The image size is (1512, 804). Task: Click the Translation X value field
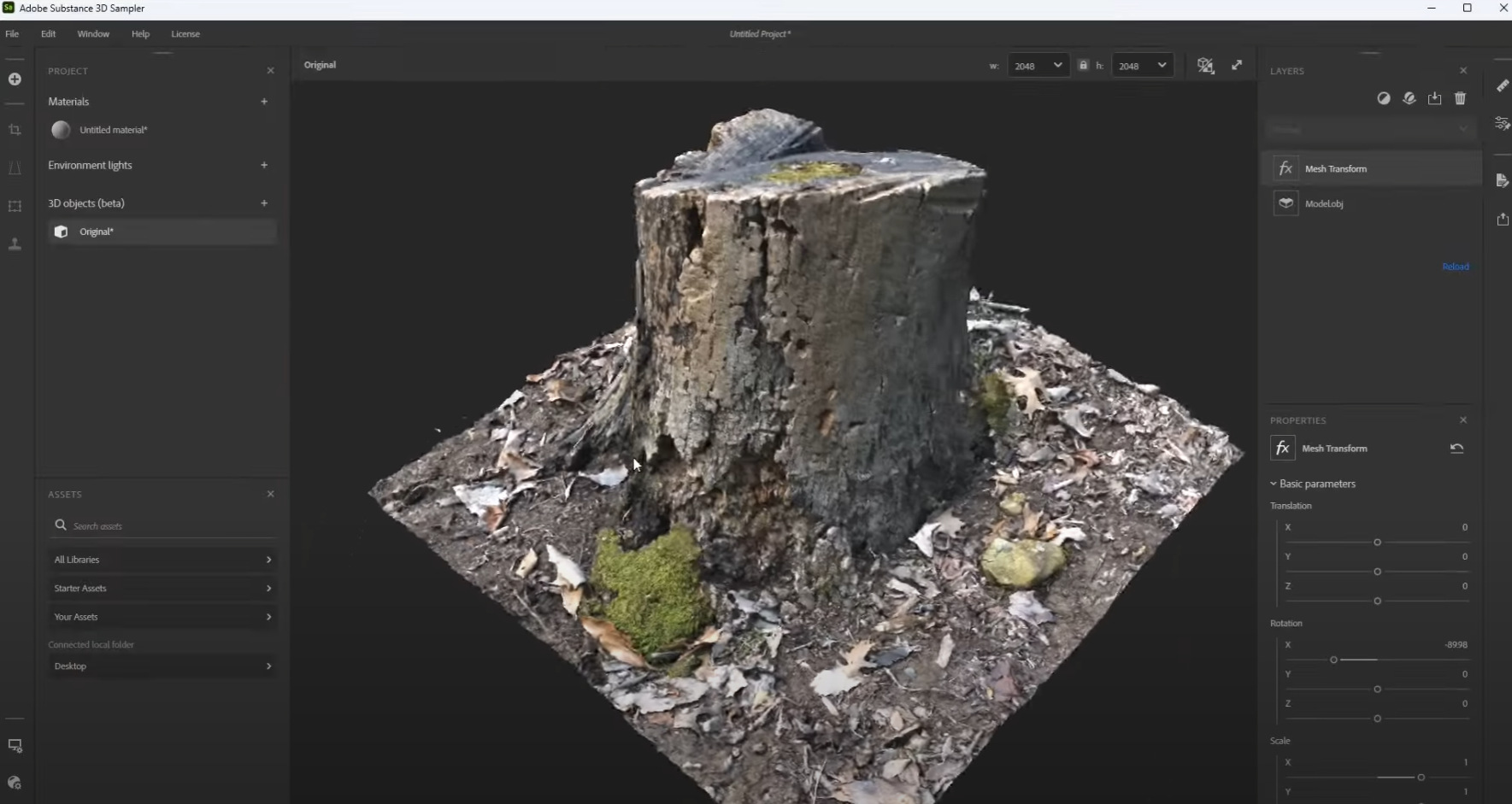(x=1464, y=527)
